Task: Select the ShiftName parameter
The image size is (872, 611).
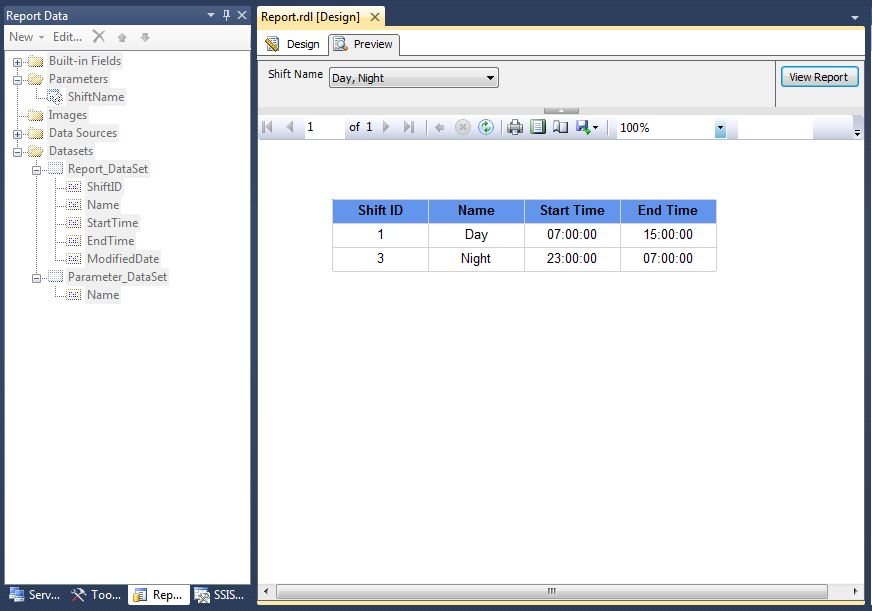Action: pos(96,97)
